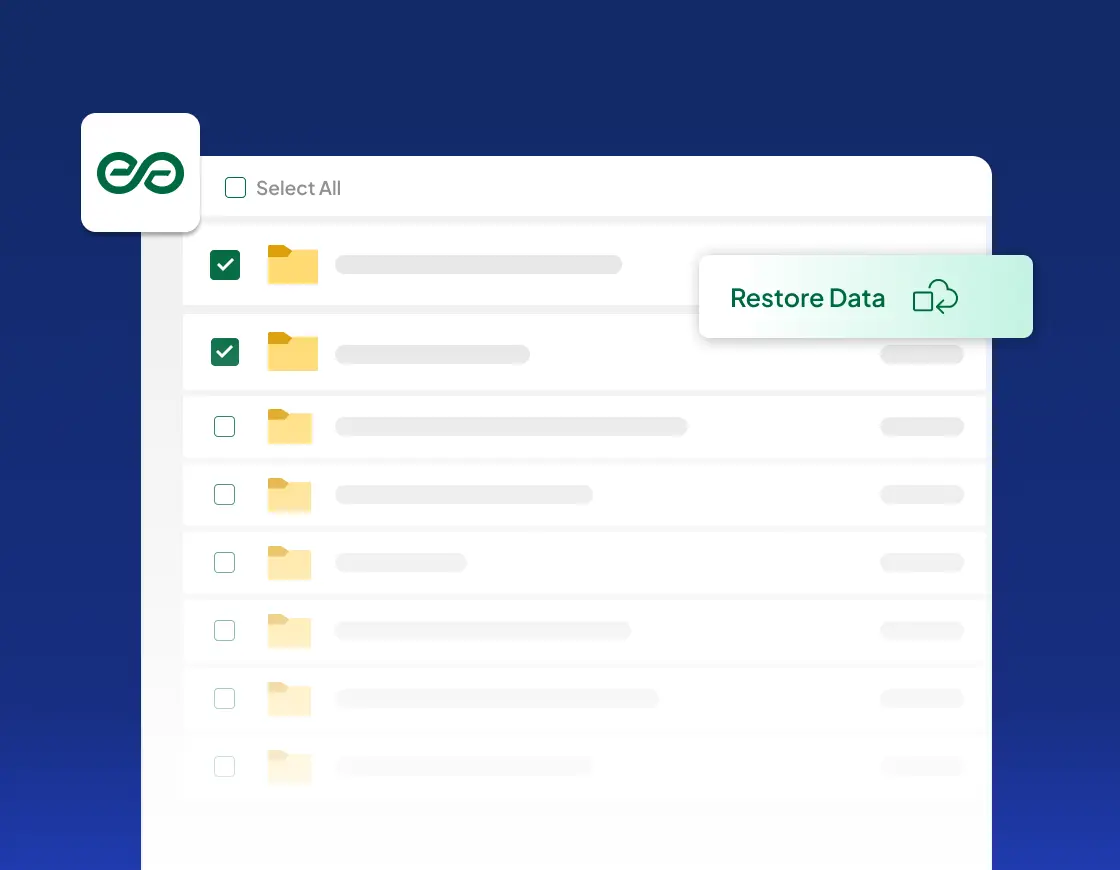Tick the Select All checkbox
1120x870 pixels.
pos(235,188)
